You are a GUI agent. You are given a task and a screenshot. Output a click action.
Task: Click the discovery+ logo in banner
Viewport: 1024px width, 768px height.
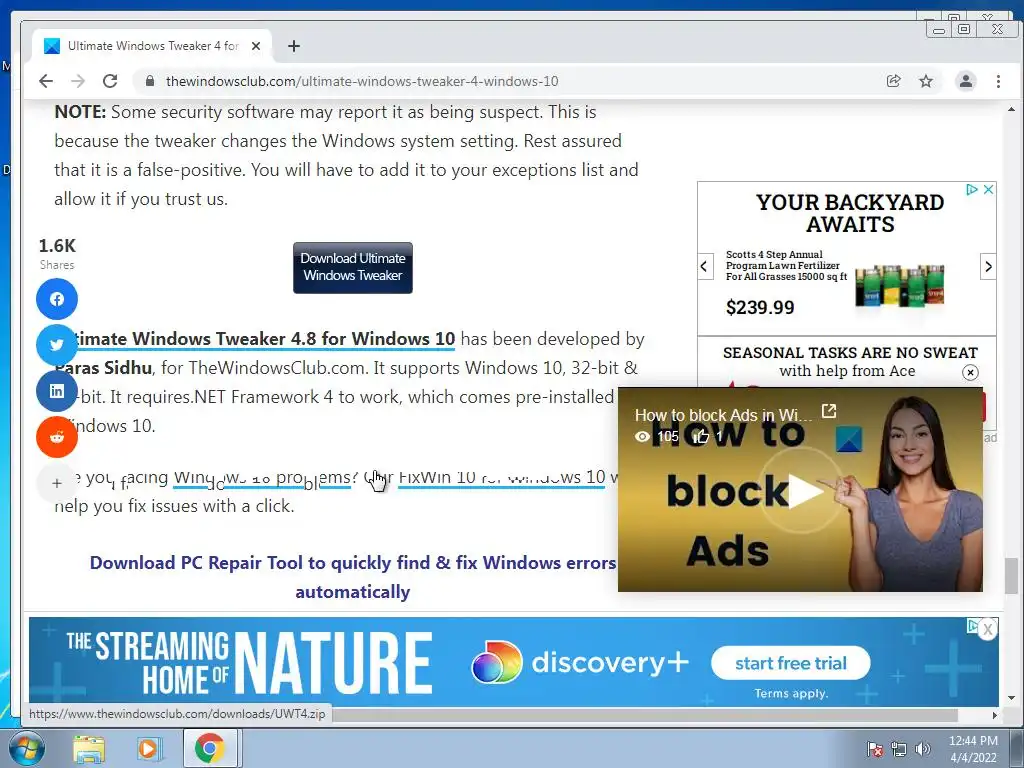pyautogui.click(x=580, y=662)
